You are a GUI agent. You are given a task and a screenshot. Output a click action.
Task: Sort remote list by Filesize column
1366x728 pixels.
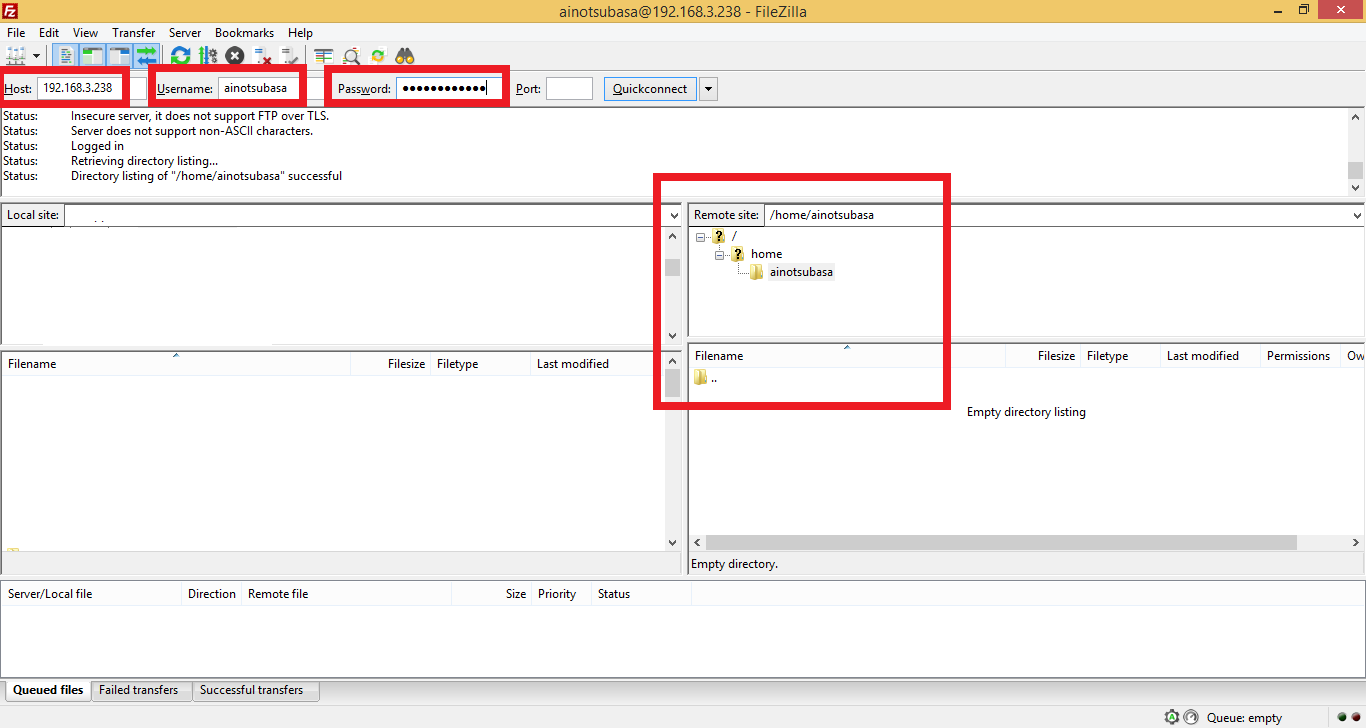[1043, 356]
